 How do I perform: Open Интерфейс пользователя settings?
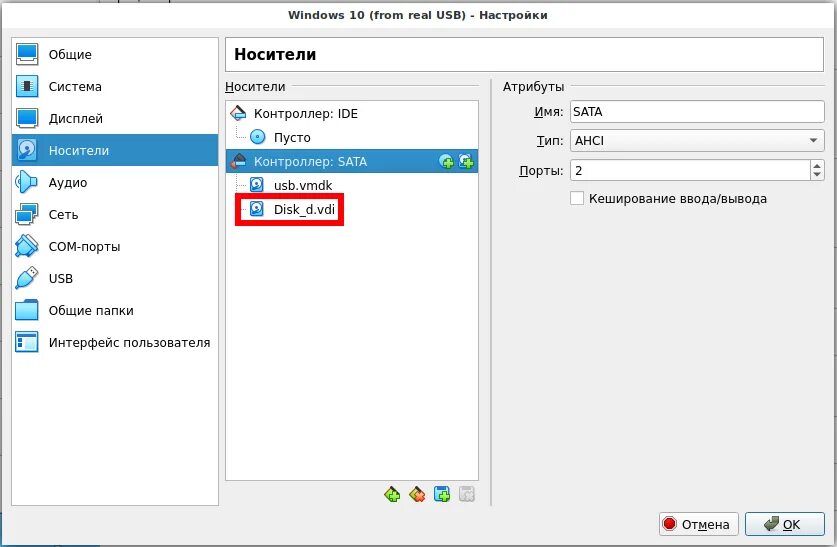(115, 343)
